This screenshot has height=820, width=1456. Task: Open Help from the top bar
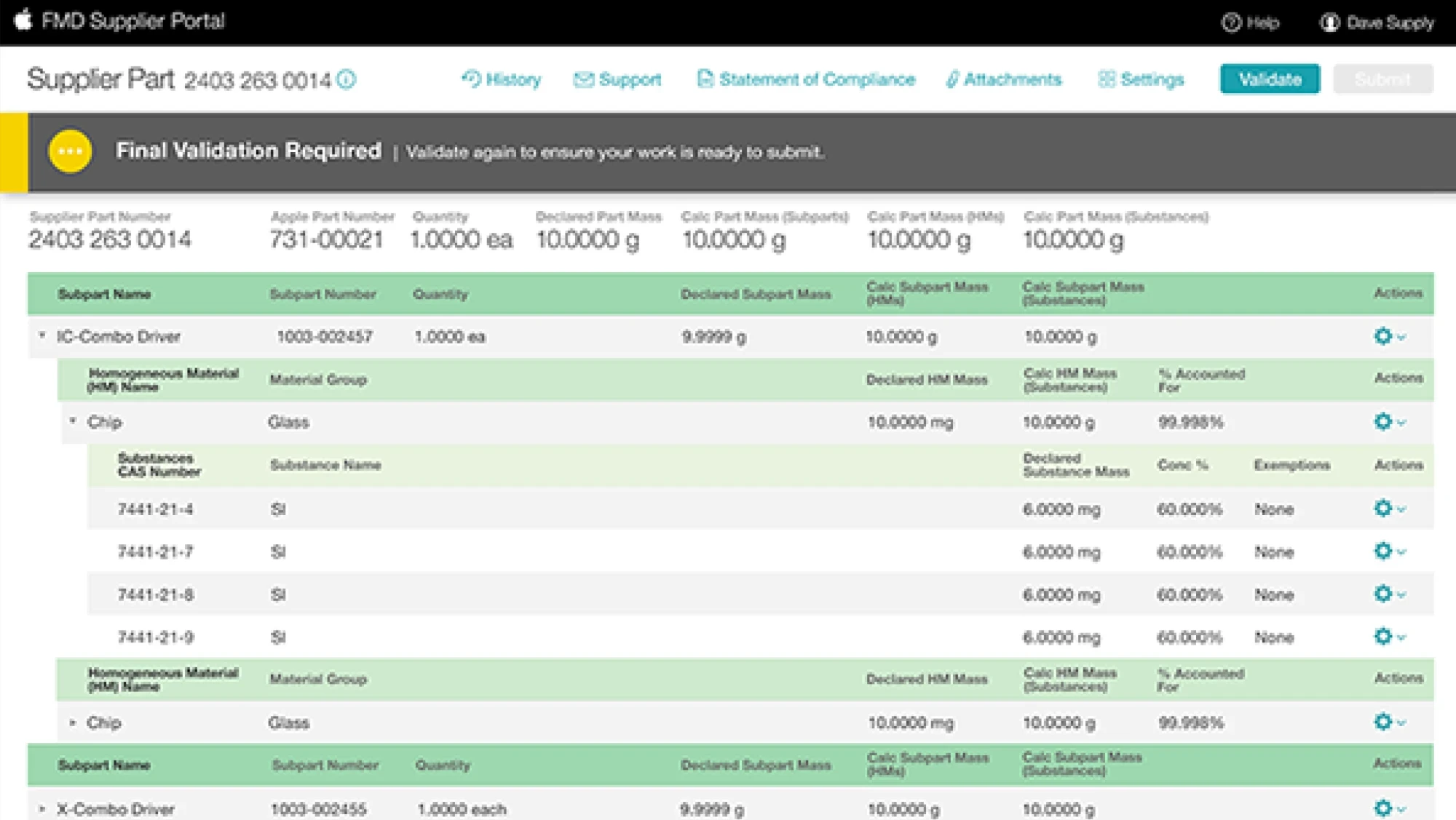pyautogui.click(x=1250, y=23)
